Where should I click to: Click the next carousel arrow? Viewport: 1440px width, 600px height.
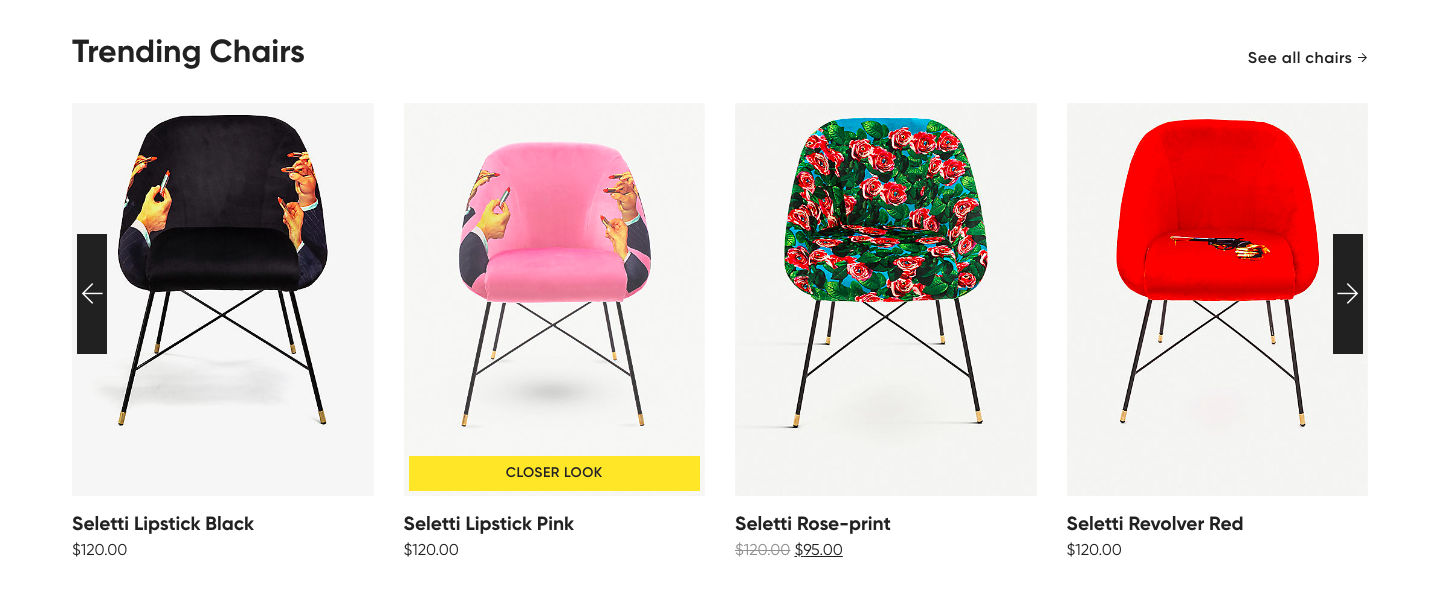tap(1348, 294)
